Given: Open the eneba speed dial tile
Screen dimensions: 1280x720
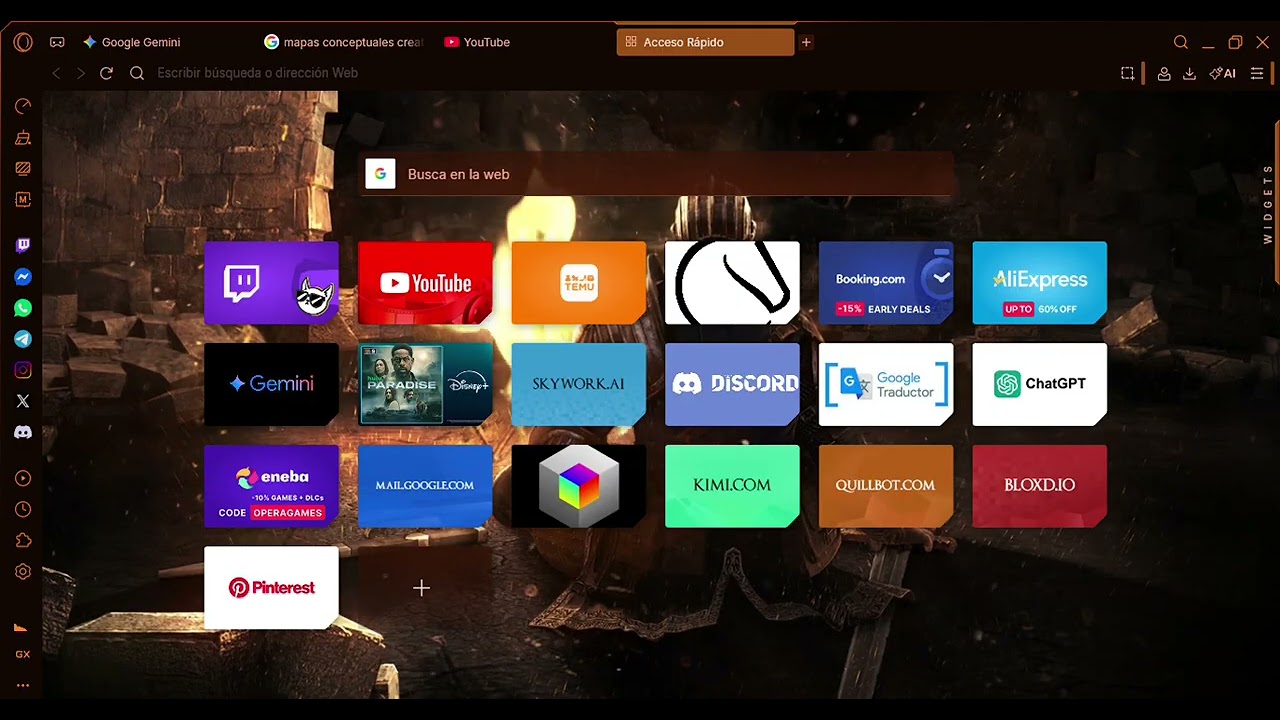Looking at the screenshot, I should 271,486.
